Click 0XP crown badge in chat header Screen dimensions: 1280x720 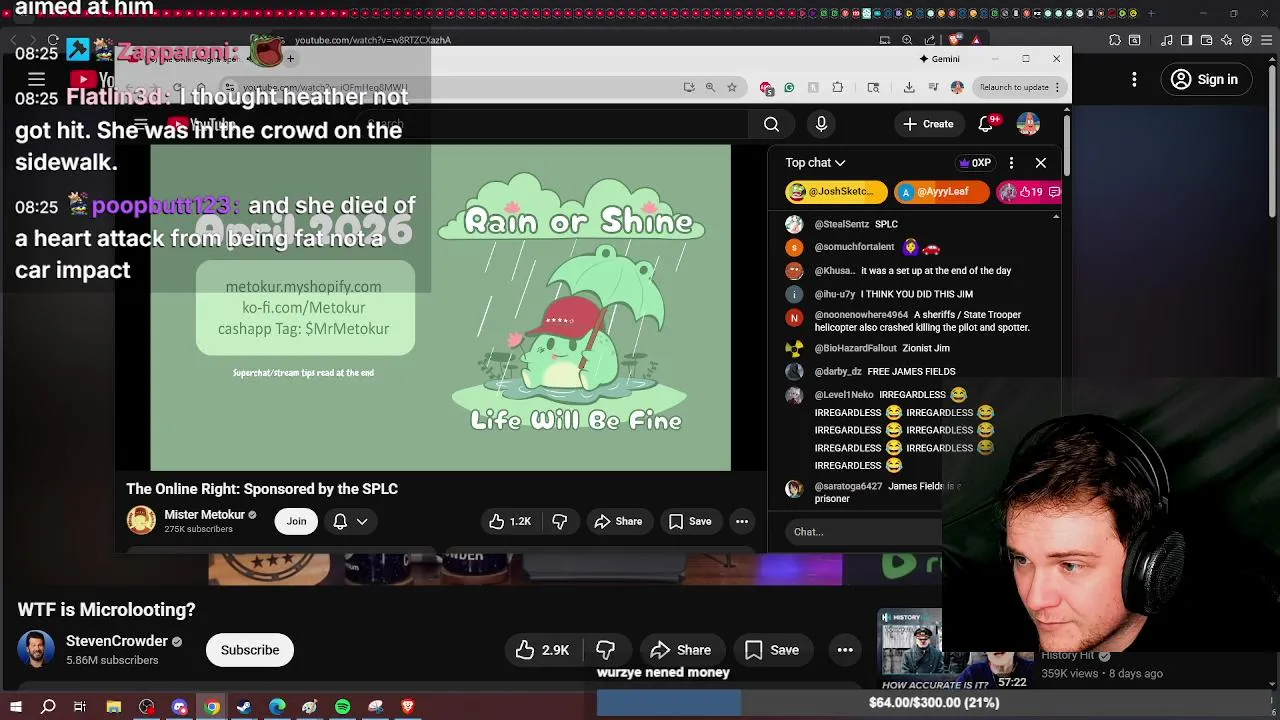[x=975, y=163]
